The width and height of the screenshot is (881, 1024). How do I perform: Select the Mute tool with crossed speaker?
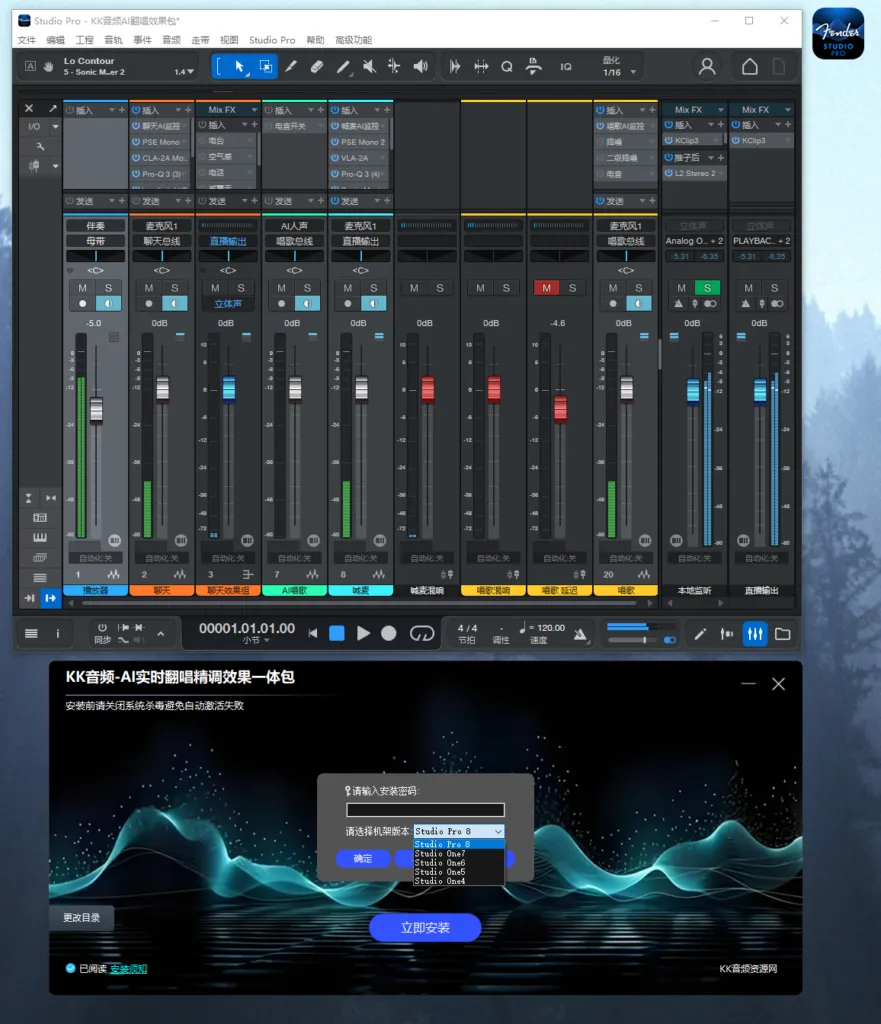point(370,67)
